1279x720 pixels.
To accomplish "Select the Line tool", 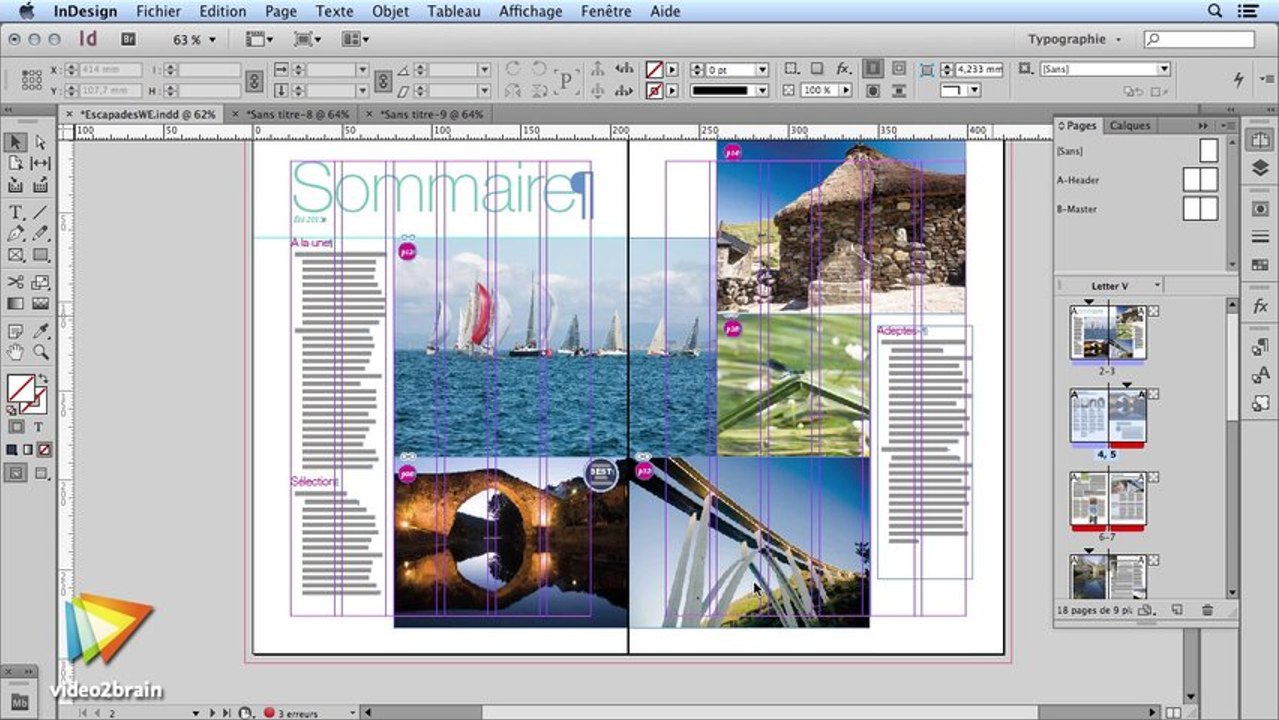I will point(41,213).
